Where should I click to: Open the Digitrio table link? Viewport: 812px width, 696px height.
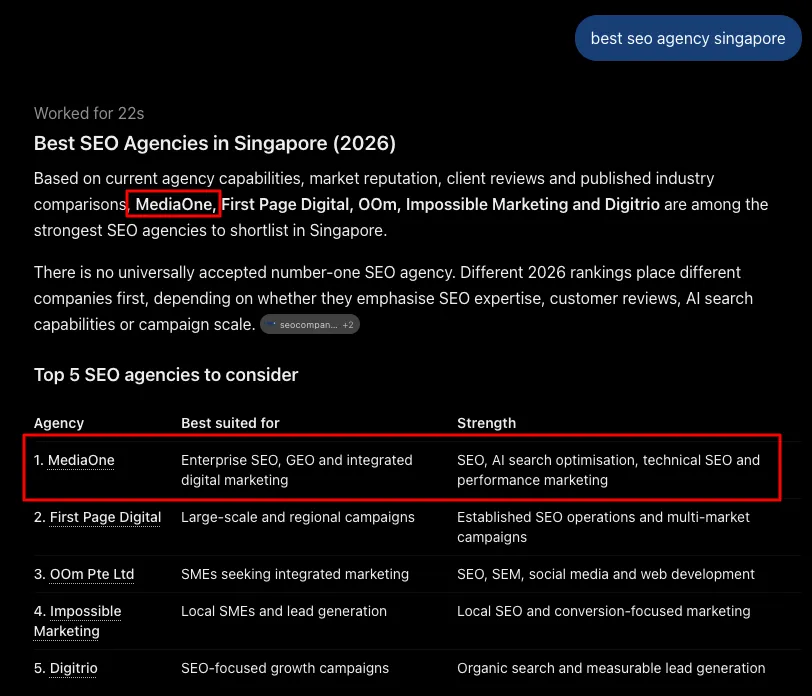(x=74, y=668)
